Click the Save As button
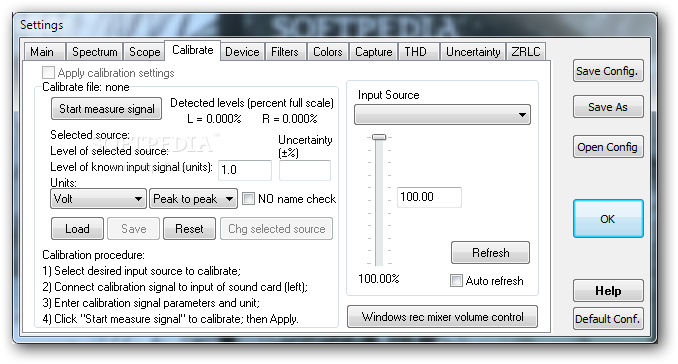Viewport: 678px width, 364px height. pos(608,107)
